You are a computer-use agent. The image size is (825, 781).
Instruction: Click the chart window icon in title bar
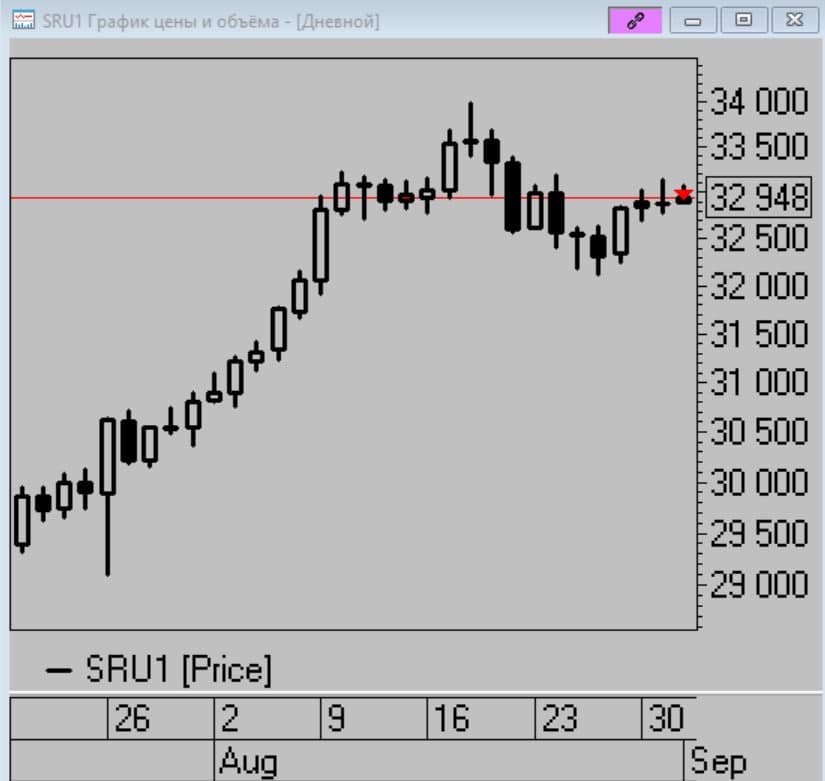25,20
